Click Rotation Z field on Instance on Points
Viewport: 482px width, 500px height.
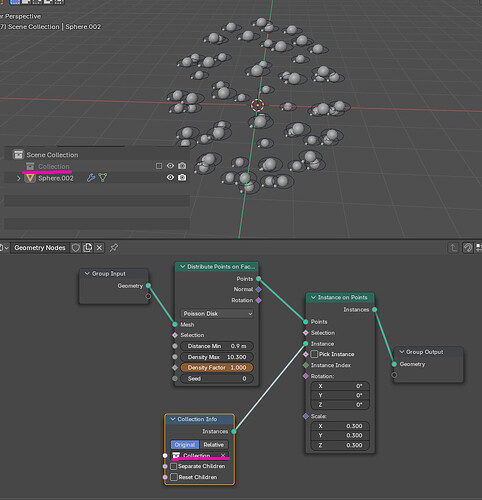point(340,405)
